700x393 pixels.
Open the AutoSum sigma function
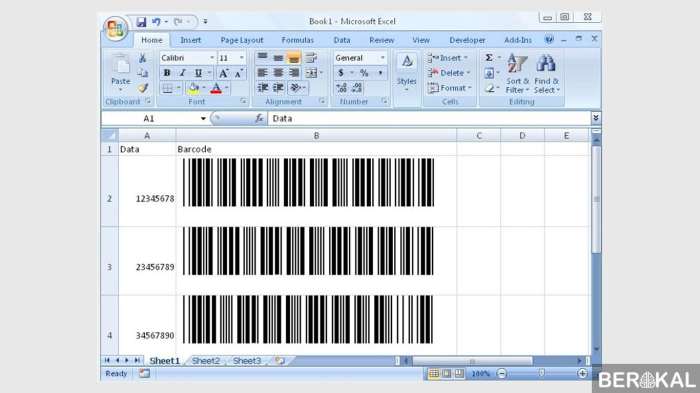click(x=489, y=58)
